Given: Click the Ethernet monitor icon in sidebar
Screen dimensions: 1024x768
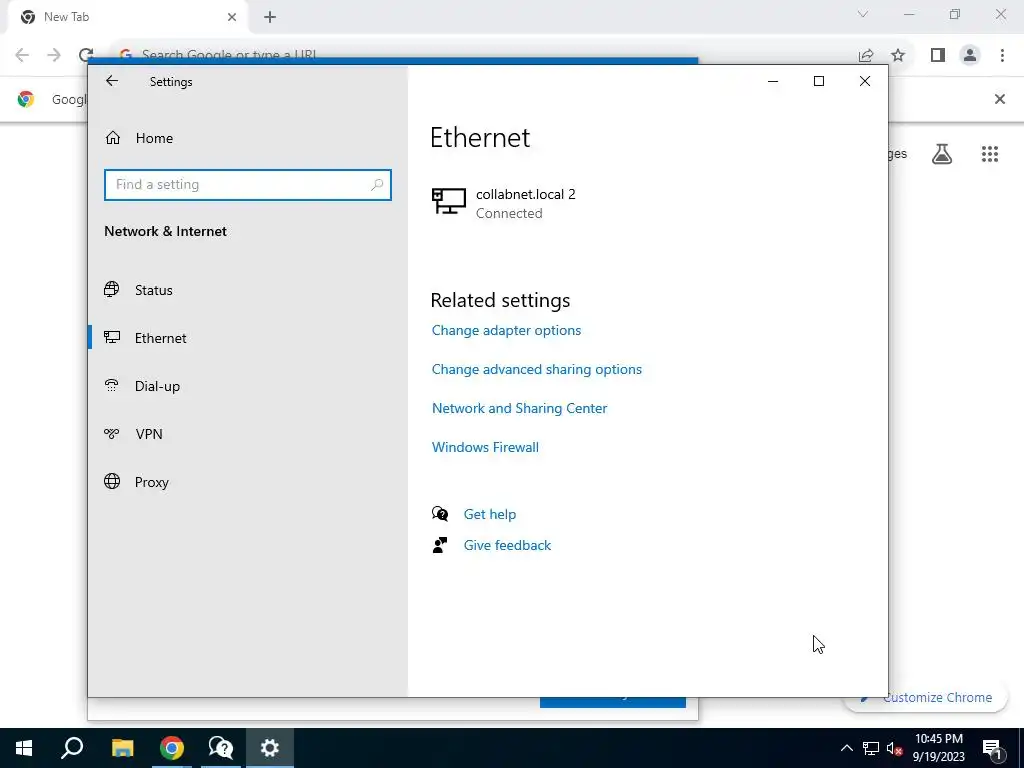Looking at the screenshot, I should pos(112,338).
